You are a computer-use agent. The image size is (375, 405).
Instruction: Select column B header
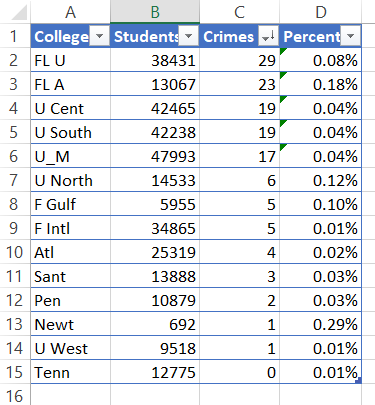(155, 12)
